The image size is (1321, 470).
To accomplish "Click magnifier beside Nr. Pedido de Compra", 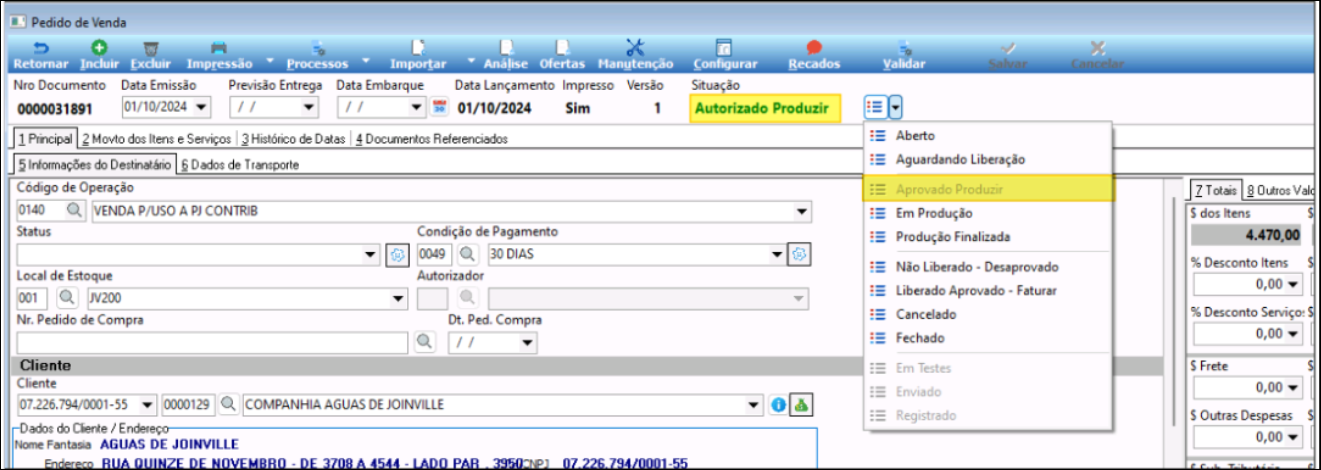I will [425, 341].
